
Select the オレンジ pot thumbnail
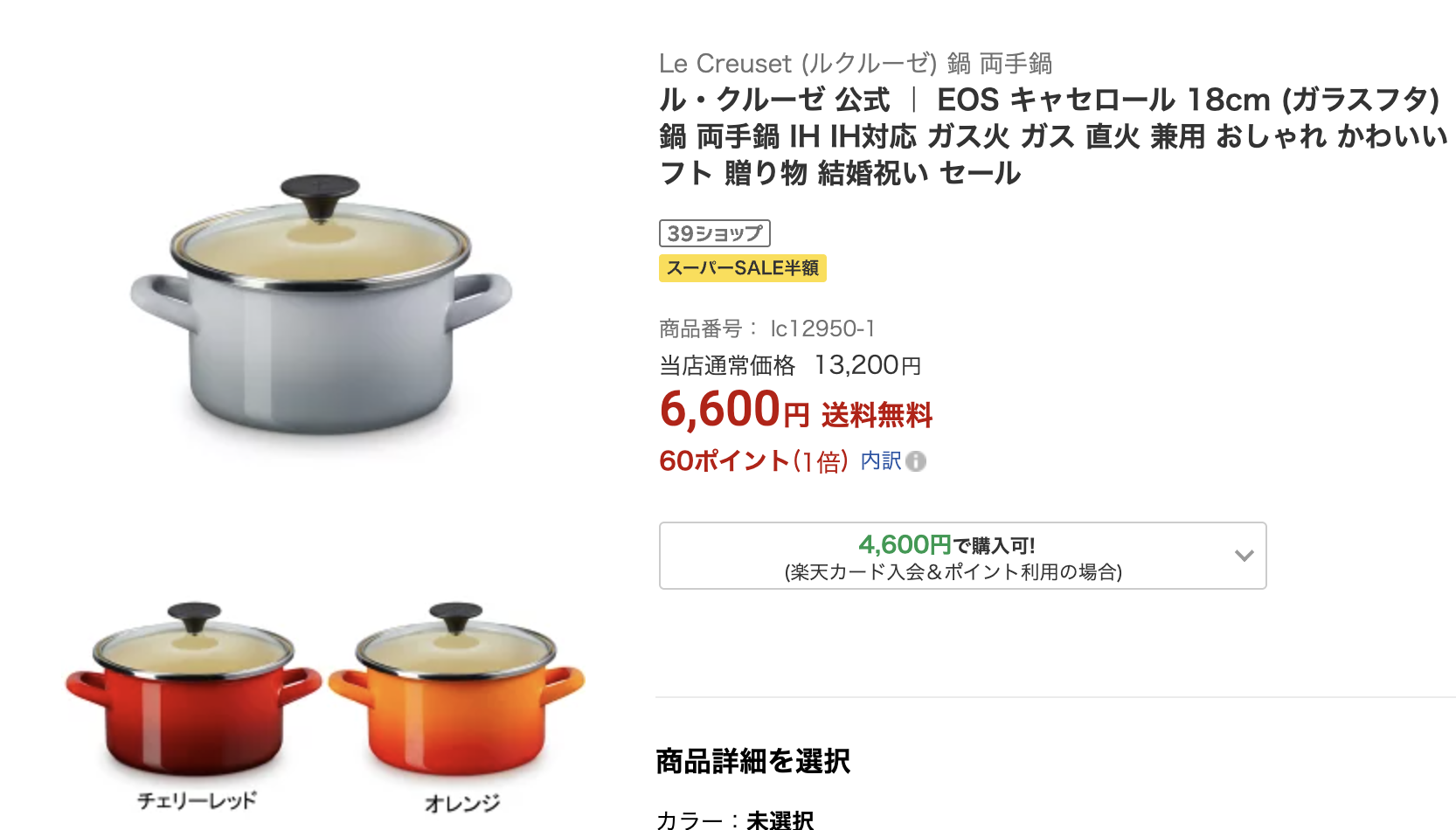[x=457, y=689]
